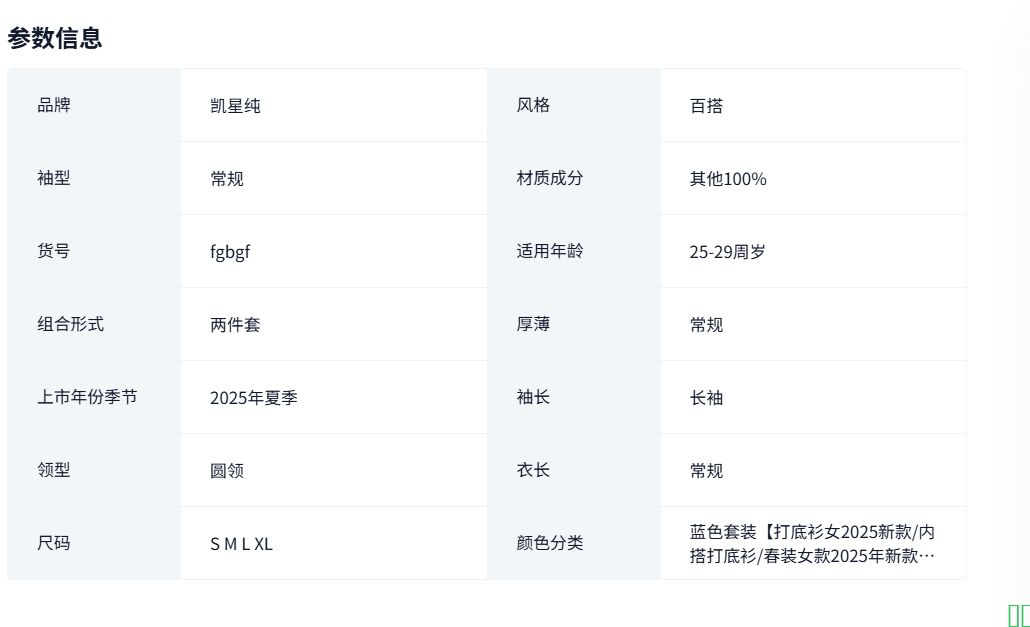Click the 袖长 value 长袖

tap(706, 398)
